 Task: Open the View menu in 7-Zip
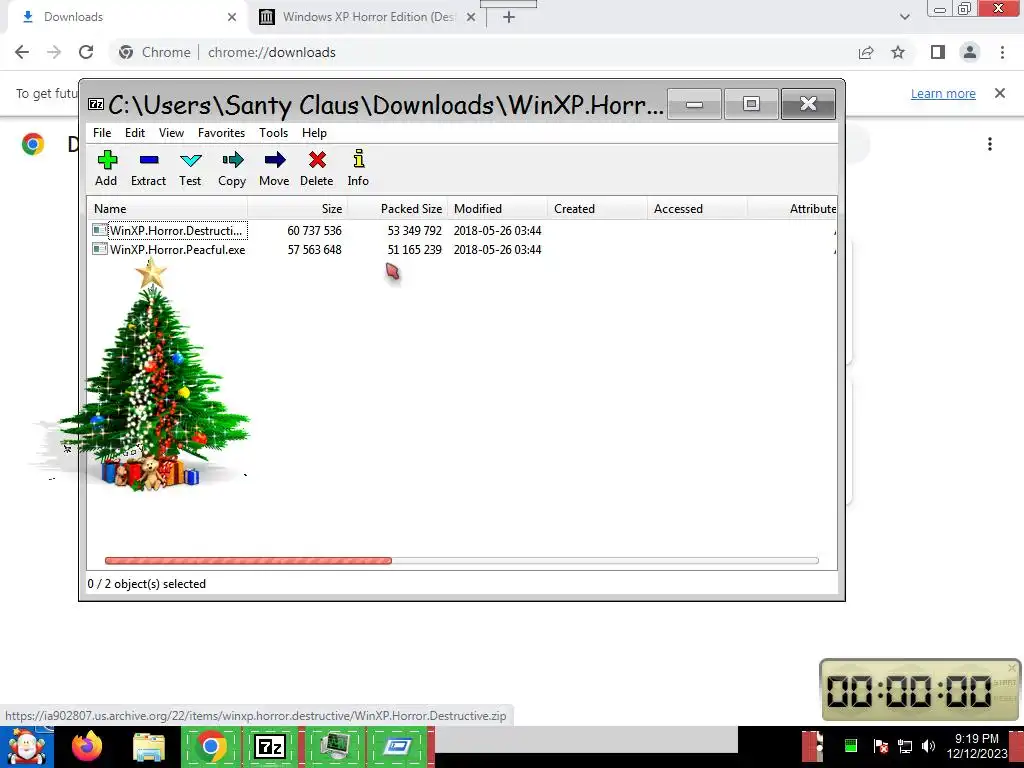tap(171, 133)
